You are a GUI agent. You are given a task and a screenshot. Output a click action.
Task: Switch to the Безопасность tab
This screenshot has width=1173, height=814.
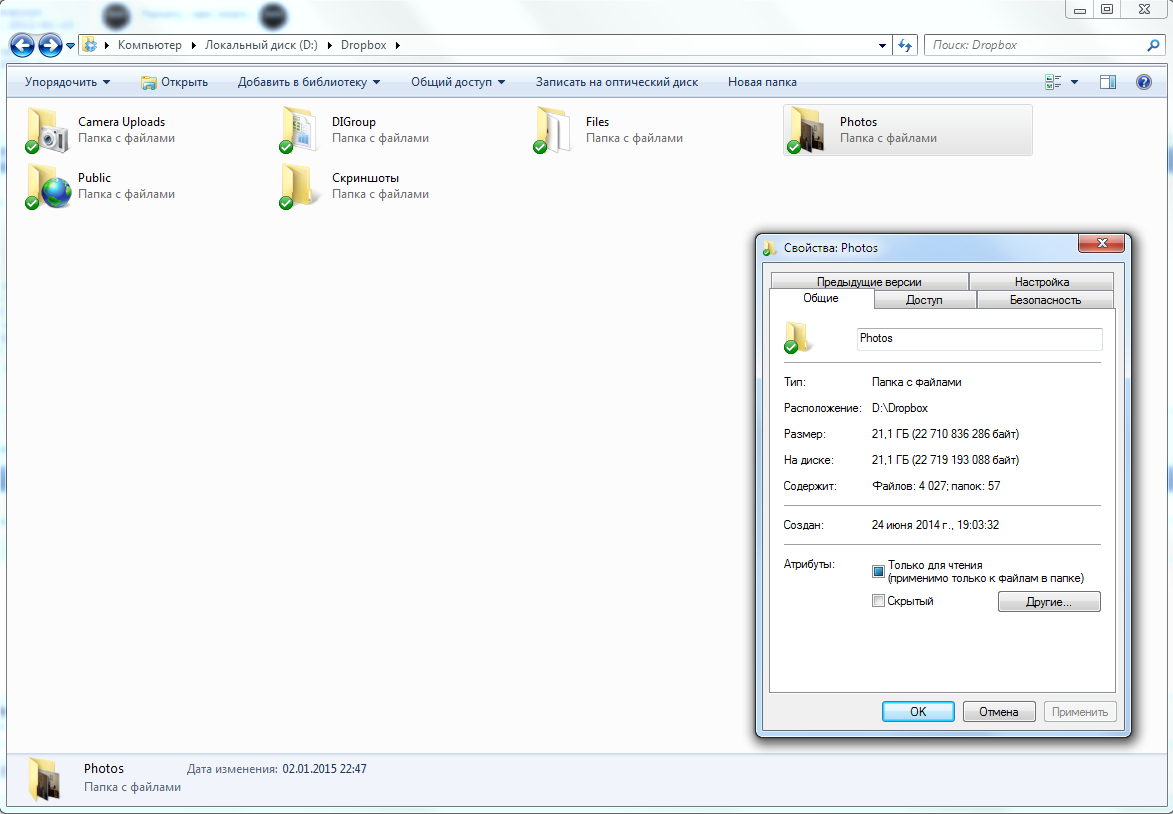[1045, 300]
